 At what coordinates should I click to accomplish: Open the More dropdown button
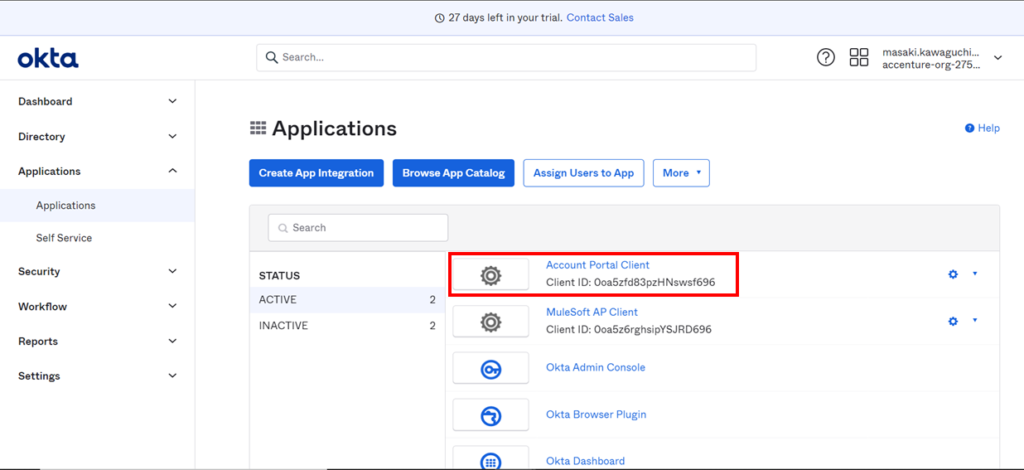(x=681, y=173)
